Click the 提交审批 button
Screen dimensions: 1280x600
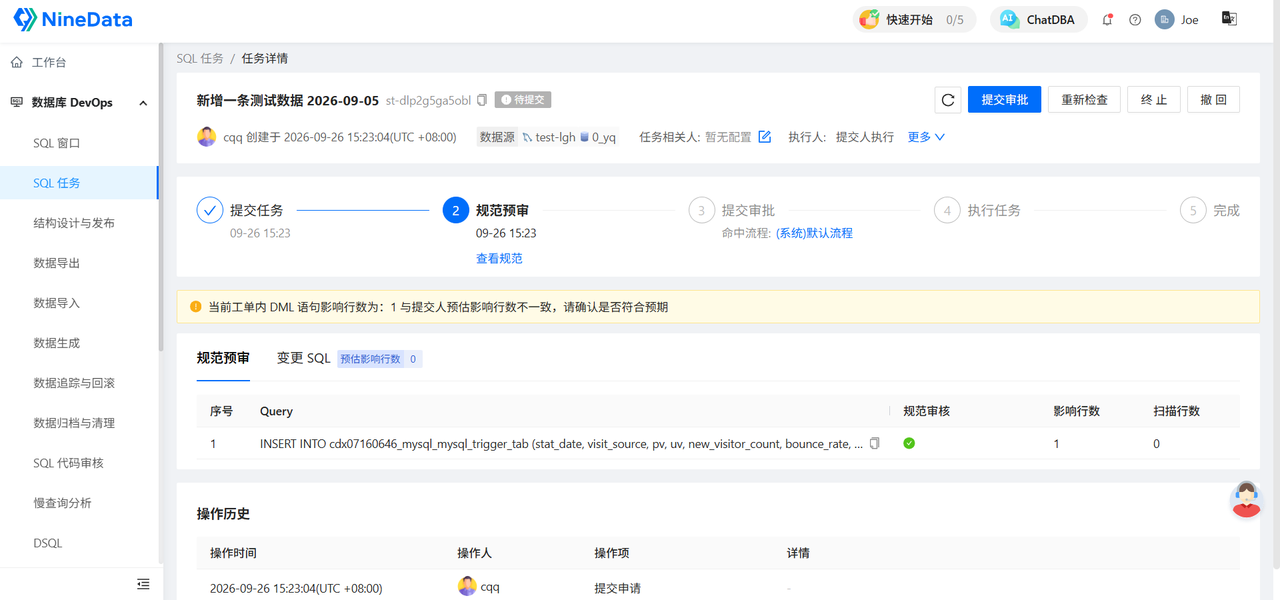(x=1004, y=100)
